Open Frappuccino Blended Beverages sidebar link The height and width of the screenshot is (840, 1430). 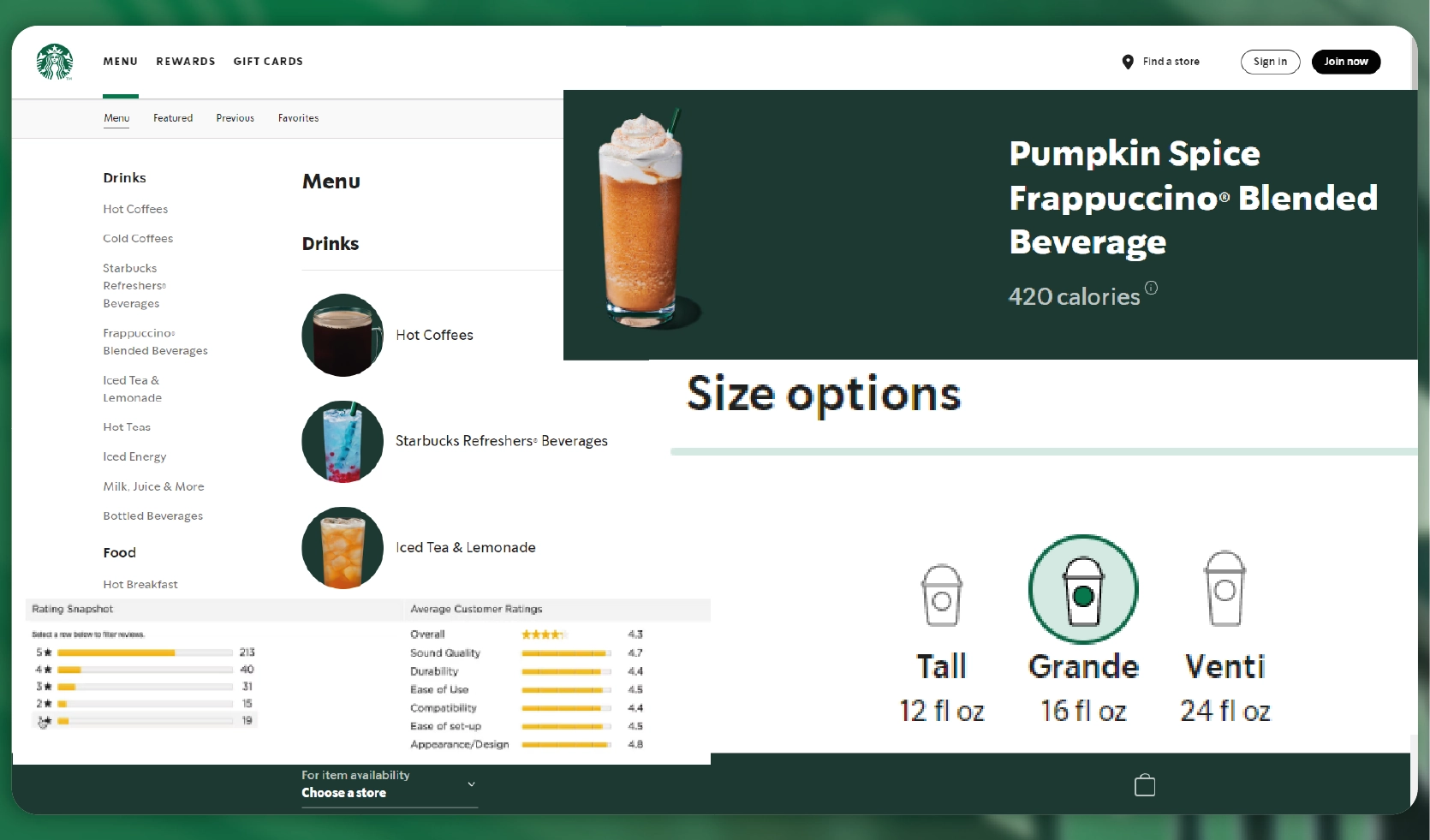pos(155,342)
